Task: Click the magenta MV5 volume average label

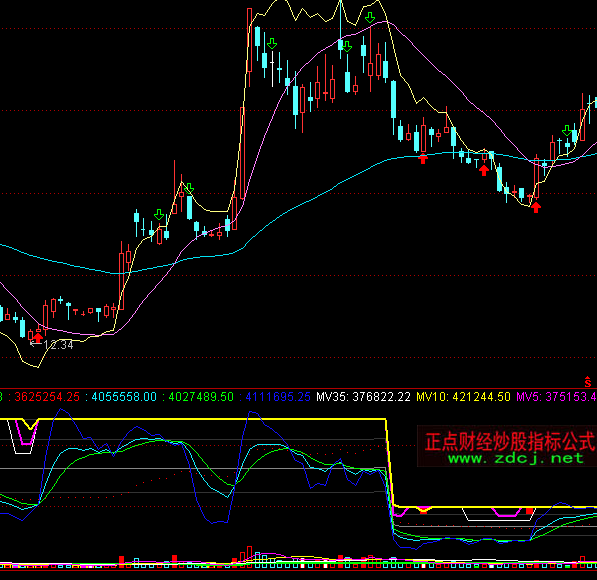Action: tap(556, 397)
